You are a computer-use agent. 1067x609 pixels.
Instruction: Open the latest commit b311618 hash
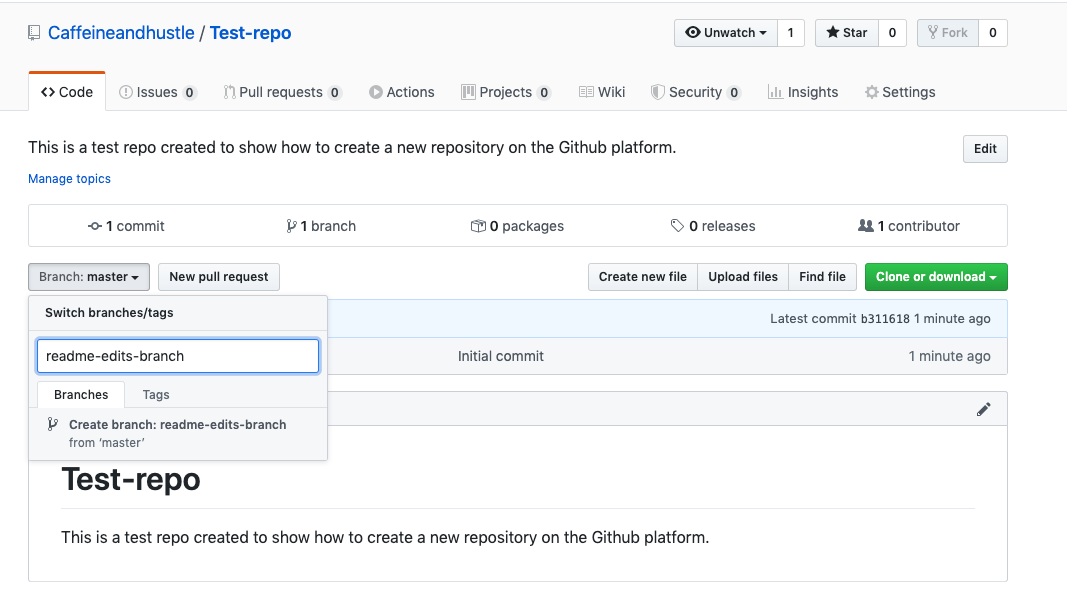[x=885, y=318]
